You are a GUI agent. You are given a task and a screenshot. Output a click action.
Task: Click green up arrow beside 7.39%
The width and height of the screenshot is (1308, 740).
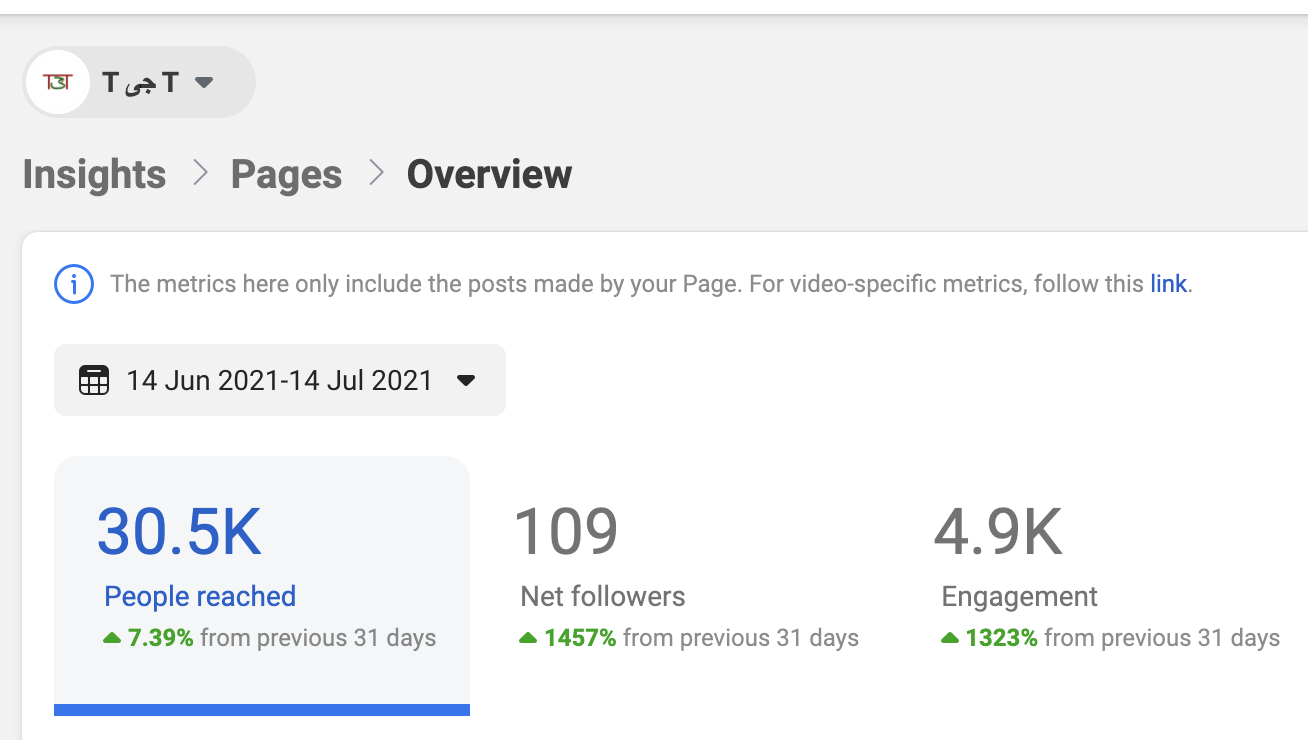112,638
